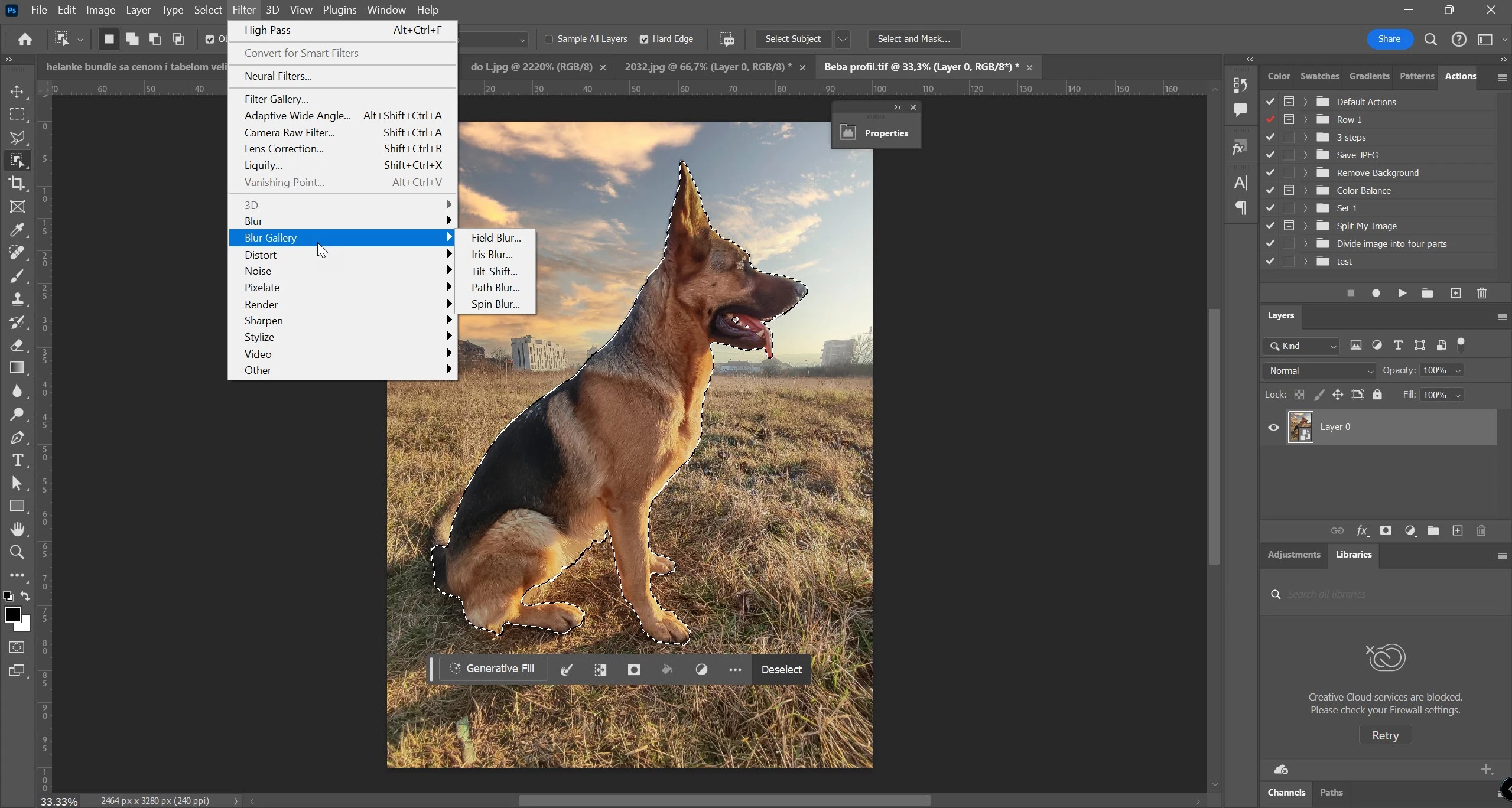Uncheck the Hard Edge option

(x=644, y=39)
